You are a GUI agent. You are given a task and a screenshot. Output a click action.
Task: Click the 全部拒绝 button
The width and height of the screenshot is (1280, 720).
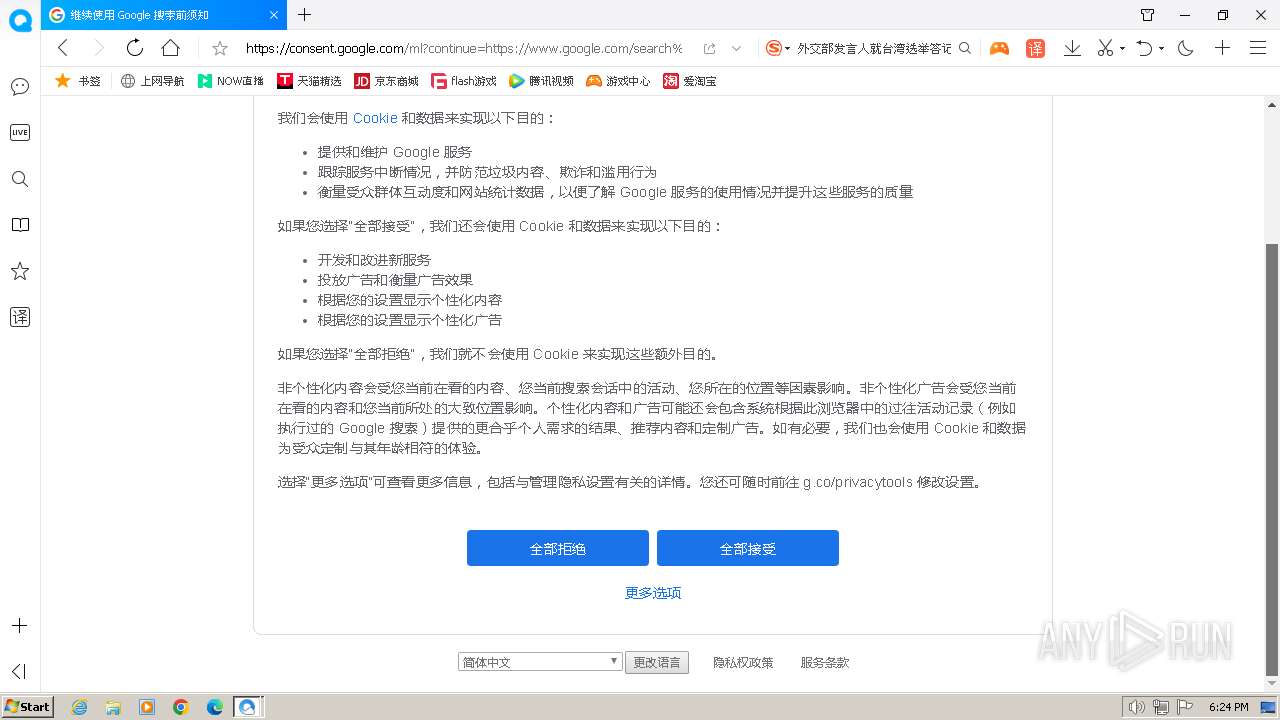[558, 548]
